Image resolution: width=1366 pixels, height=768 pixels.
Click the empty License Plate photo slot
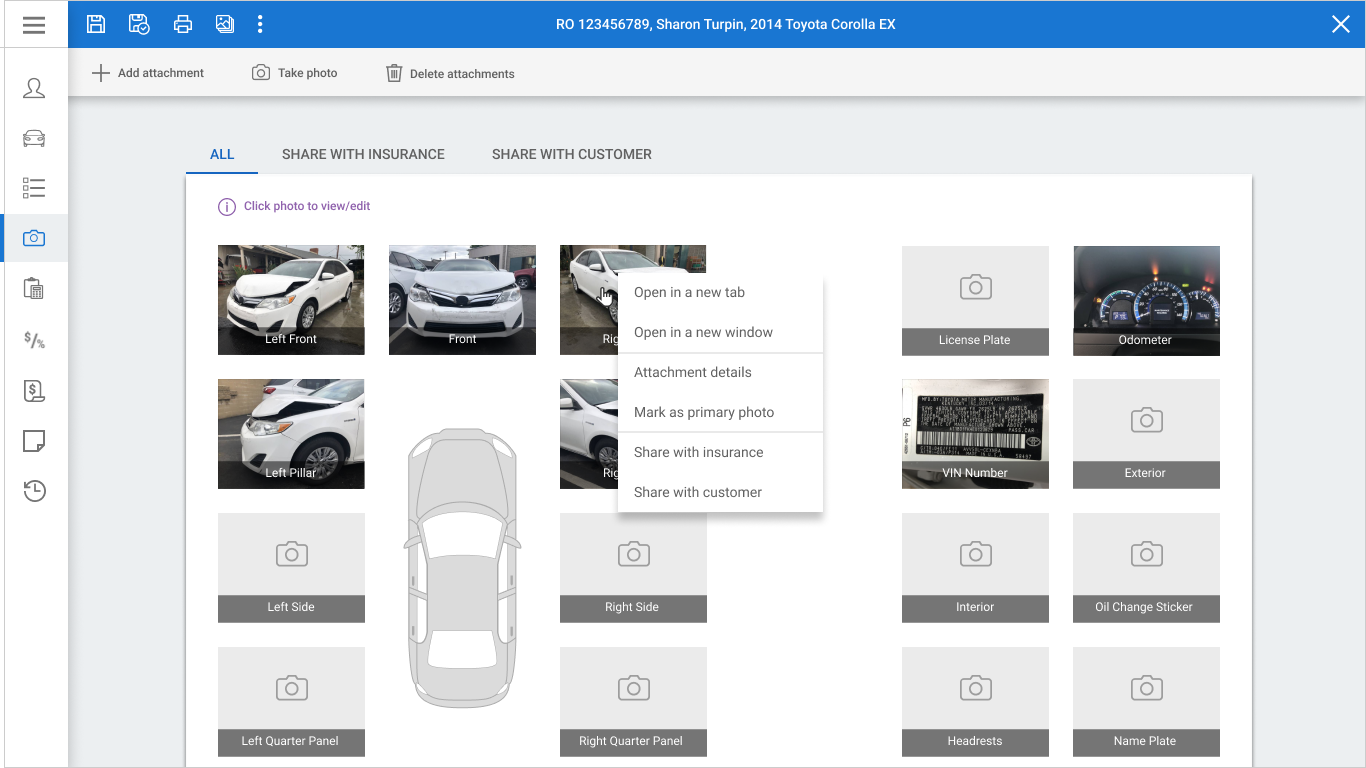[x=975, y=300]
